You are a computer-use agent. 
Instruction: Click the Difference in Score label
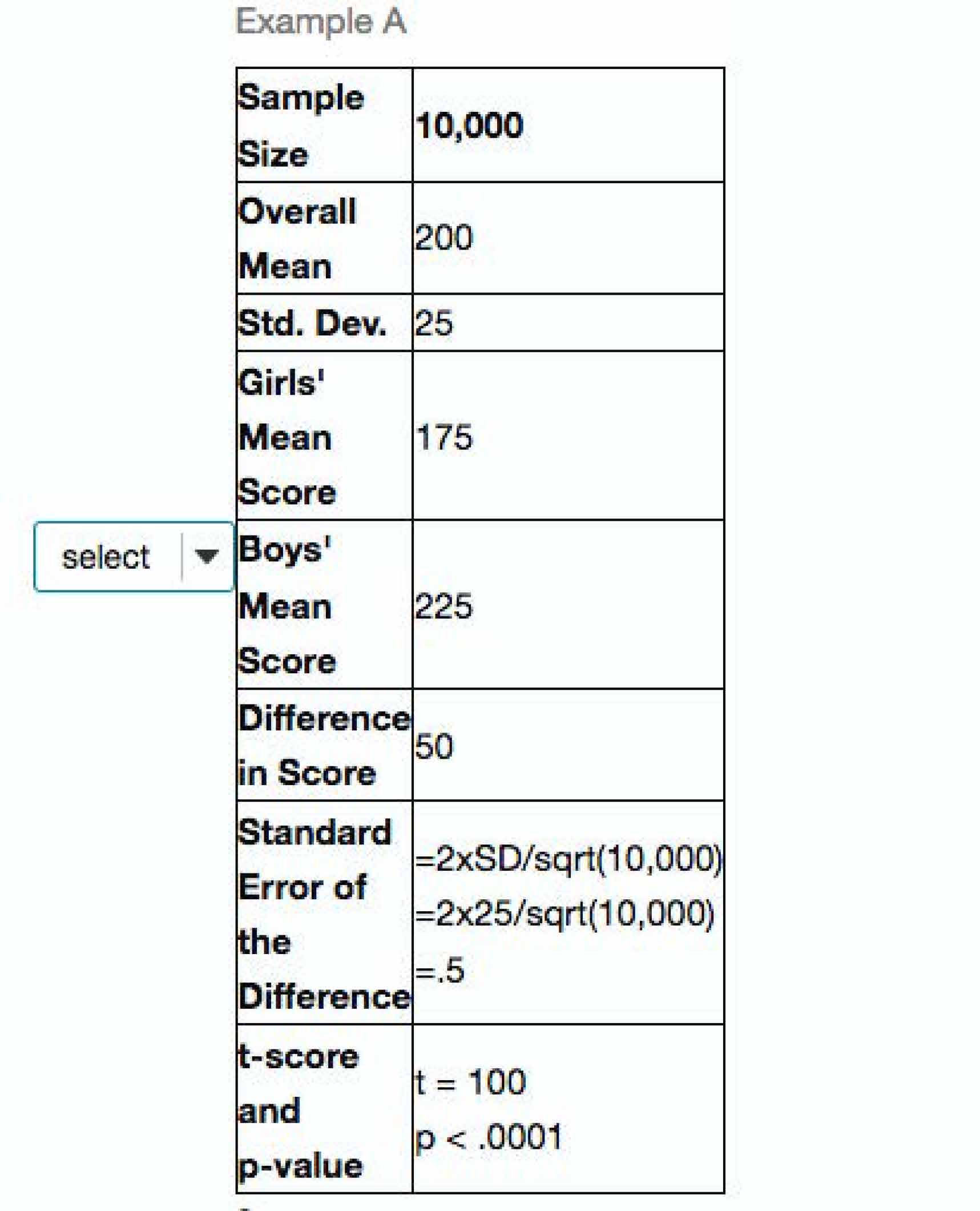(323, 746)
